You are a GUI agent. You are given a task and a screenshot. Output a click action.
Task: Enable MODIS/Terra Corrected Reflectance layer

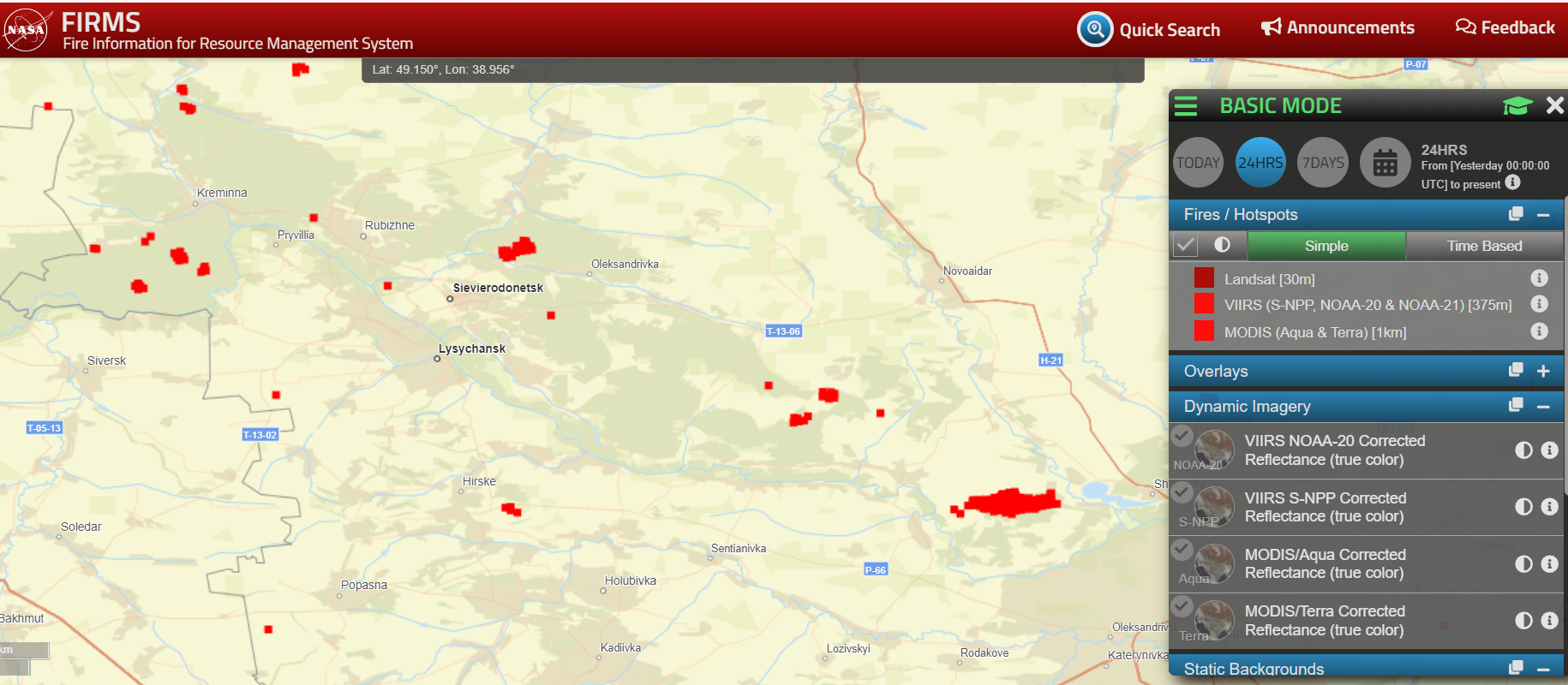(x=1182, y=606)
